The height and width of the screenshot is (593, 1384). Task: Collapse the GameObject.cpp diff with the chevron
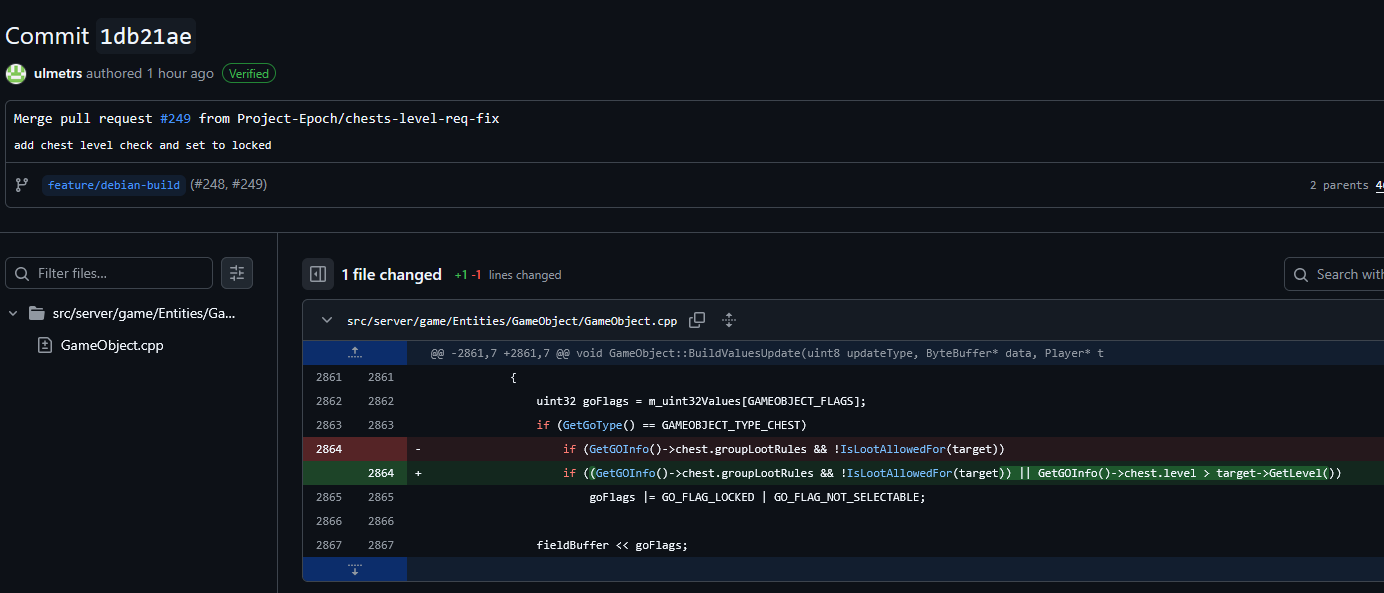click(x=327, y=321)
